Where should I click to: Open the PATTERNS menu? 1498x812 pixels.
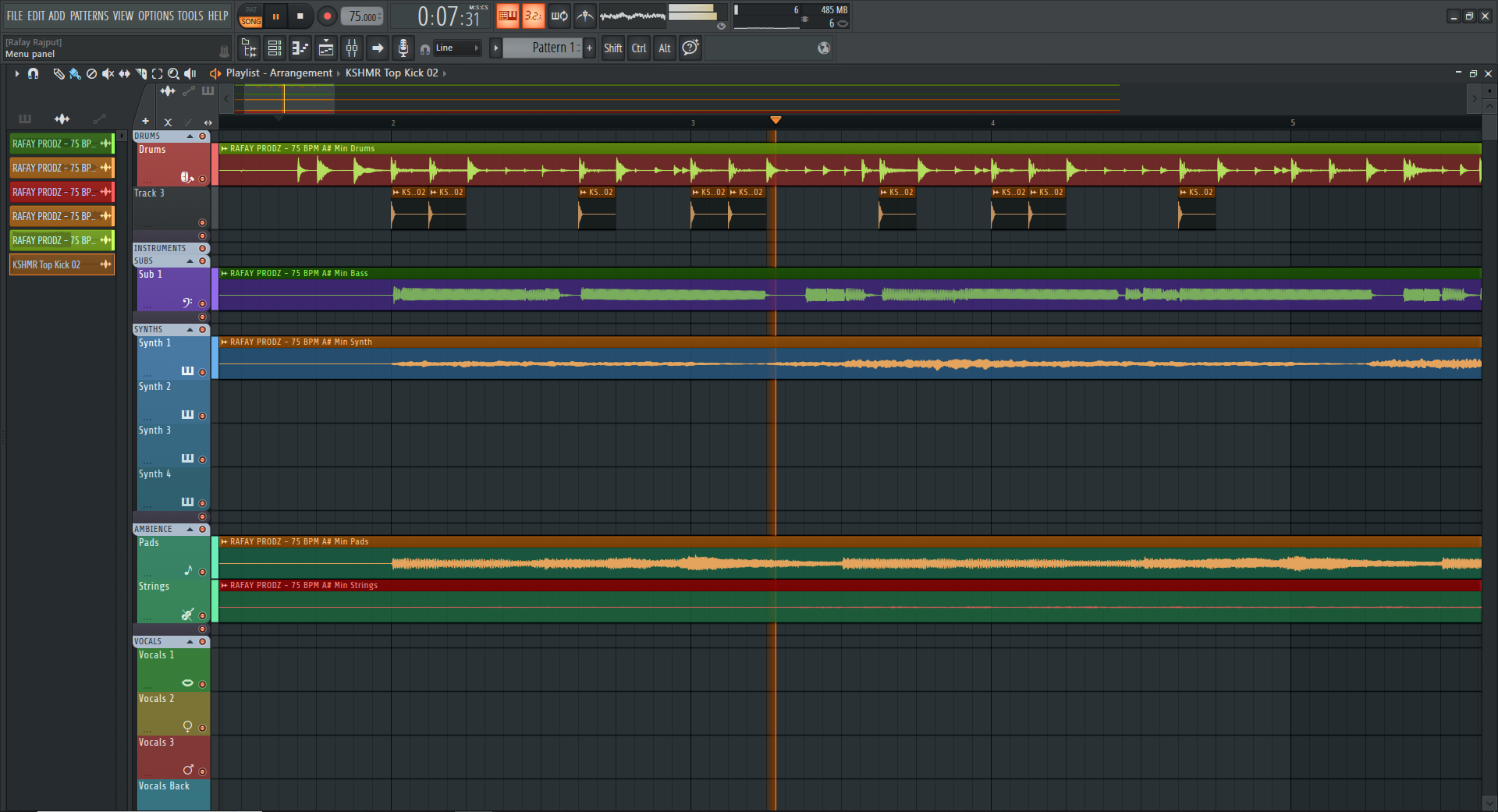89,16
